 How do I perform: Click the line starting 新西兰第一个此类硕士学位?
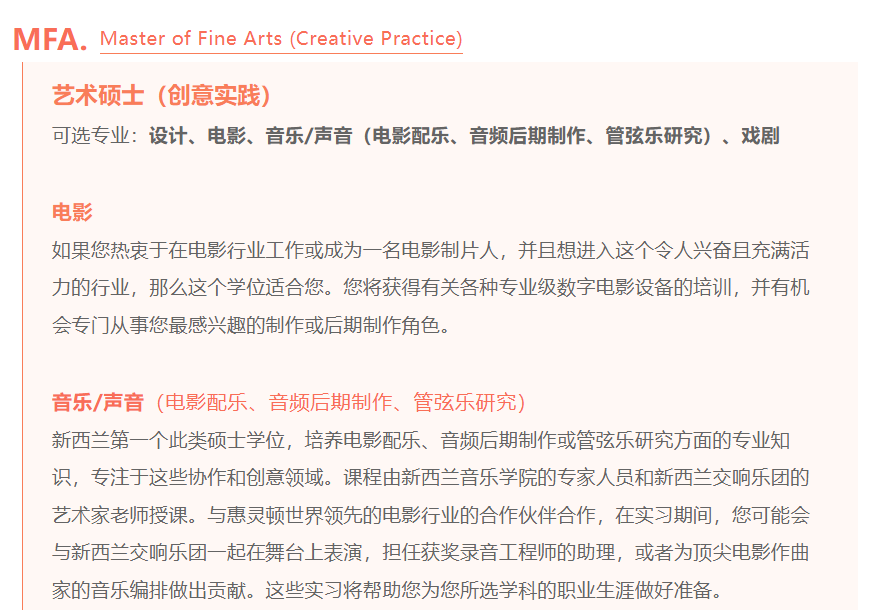point(421,440)
